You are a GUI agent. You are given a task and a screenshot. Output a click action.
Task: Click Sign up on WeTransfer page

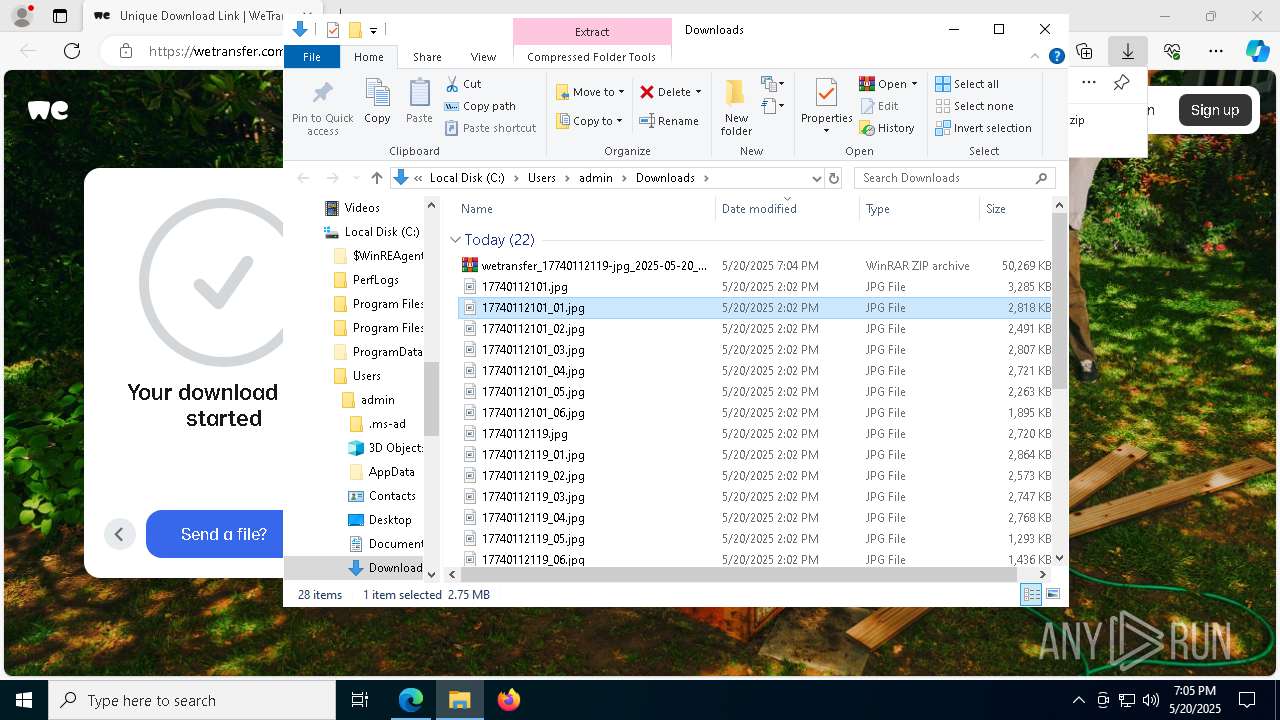click(x=1215, y=110)
